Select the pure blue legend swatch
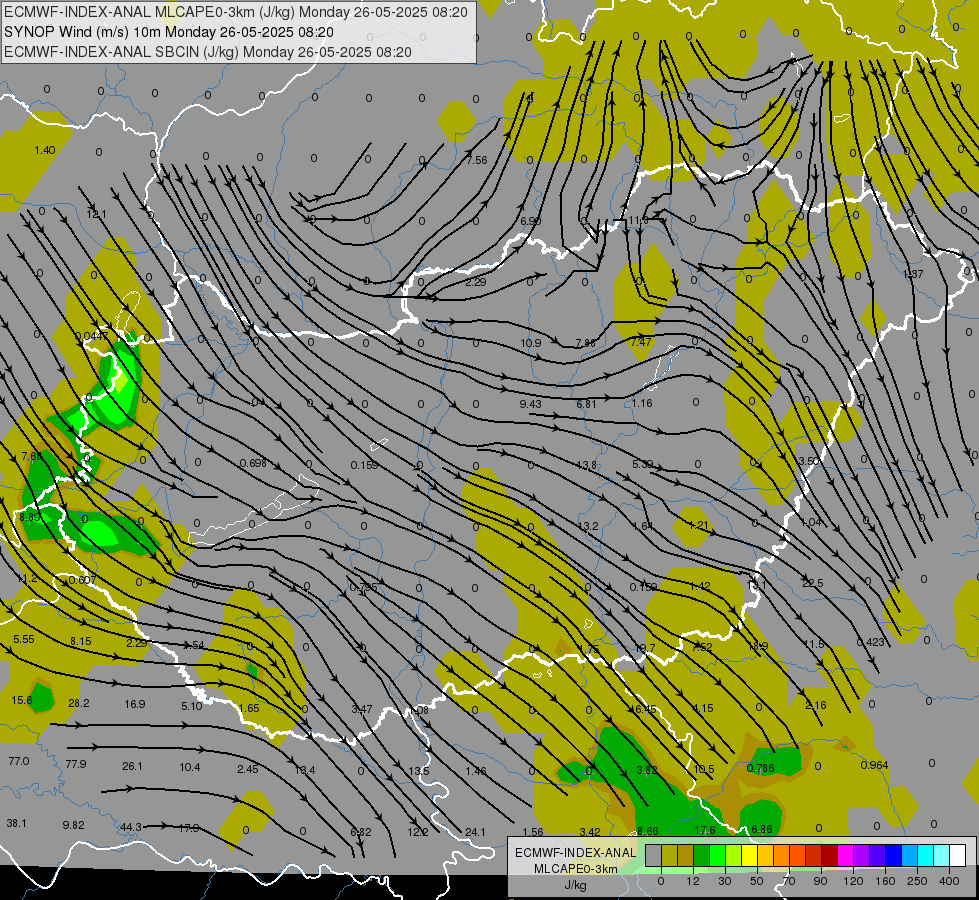The height and width of the screenshot is (900, 979). tap(893, 856)
